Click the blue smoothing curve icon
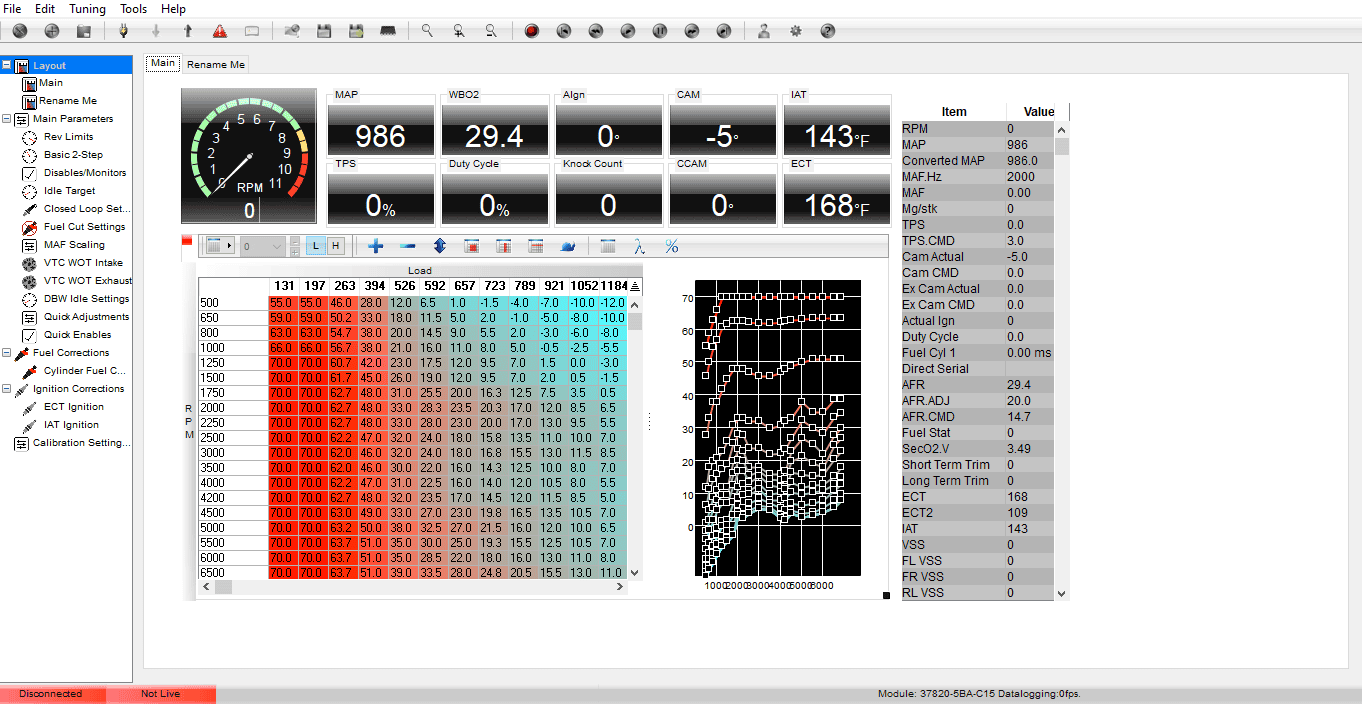Screen dimensions: 1362x704 tap(567, 245)
